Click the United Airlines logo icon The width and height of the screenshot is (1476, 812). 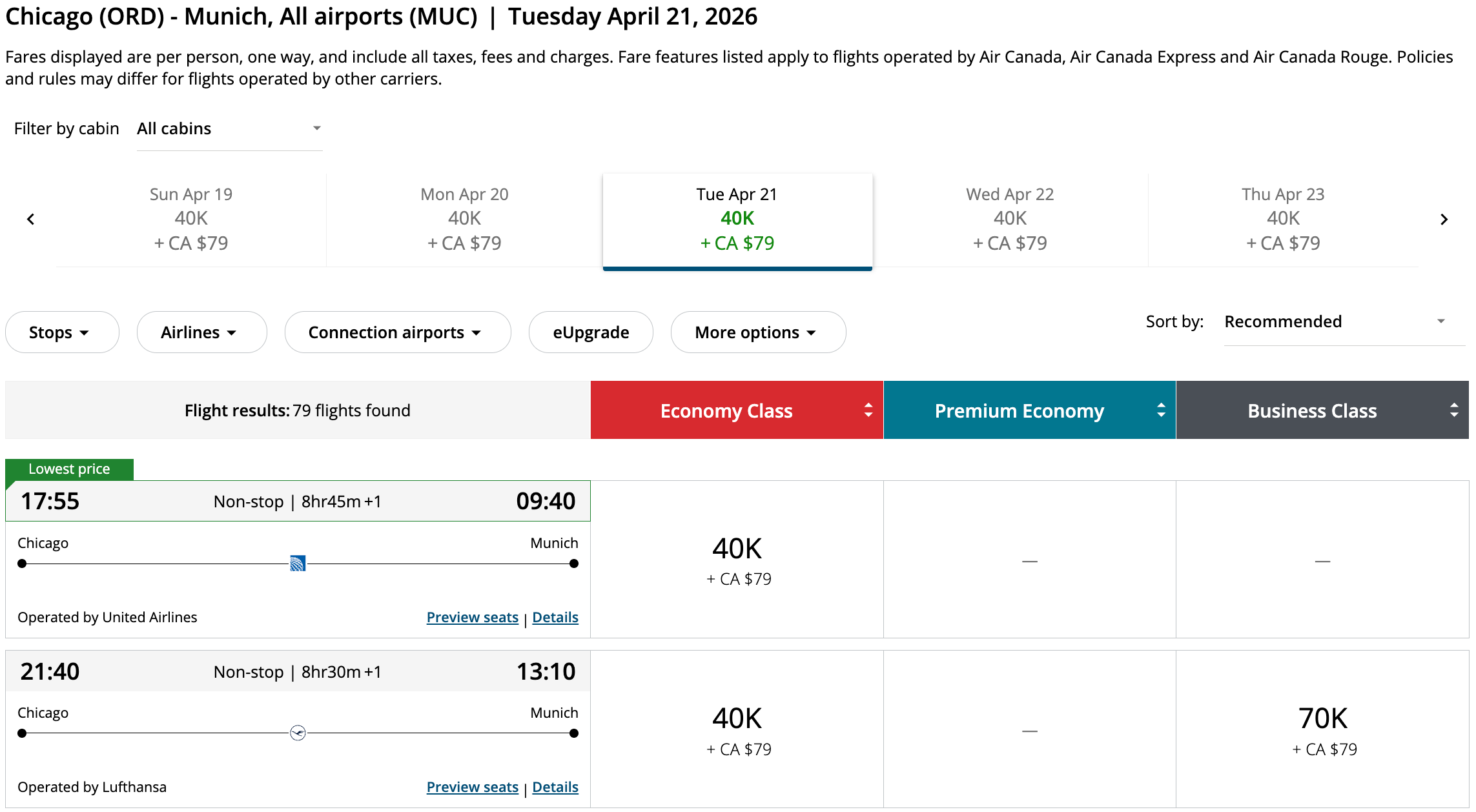tap(298, 563)
